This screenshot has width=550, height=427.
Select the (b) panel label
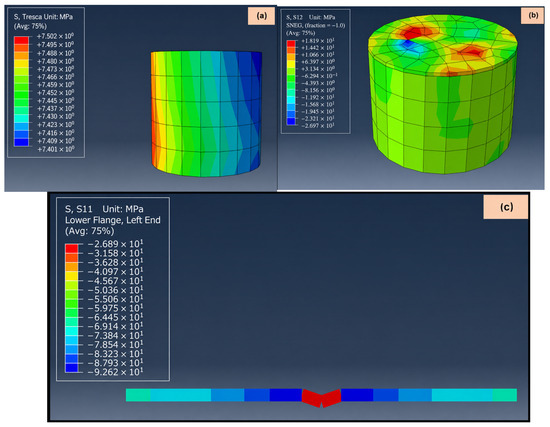click(x=533, y=16)
